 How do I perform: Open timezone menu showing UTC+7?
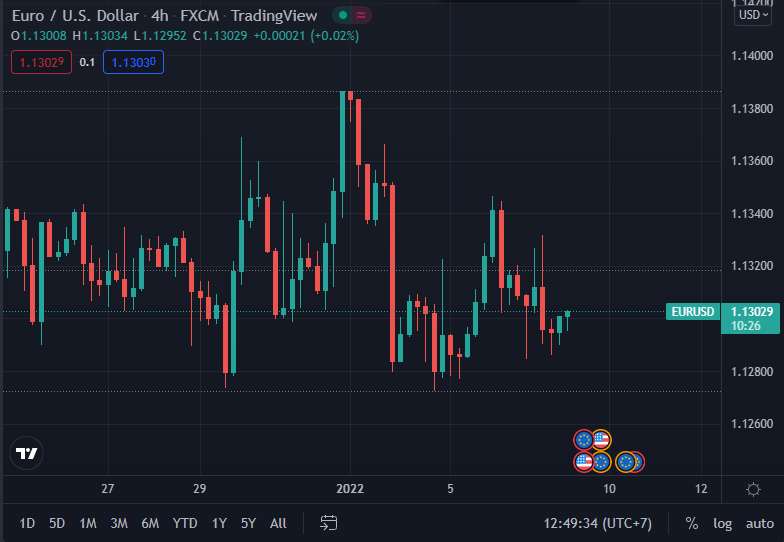[x=598, y=524]
